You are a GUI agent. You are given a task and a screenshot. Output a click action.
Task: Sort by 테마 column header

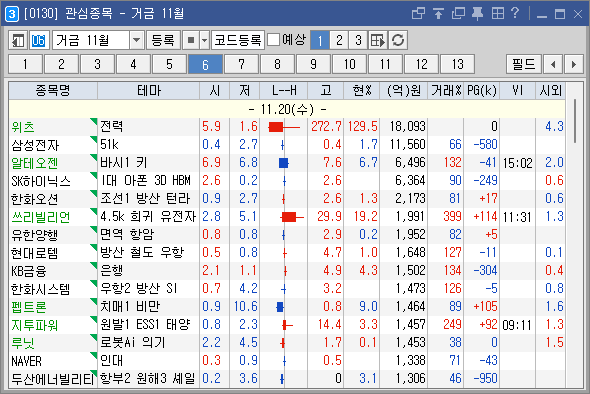click(x=148, y=91)
